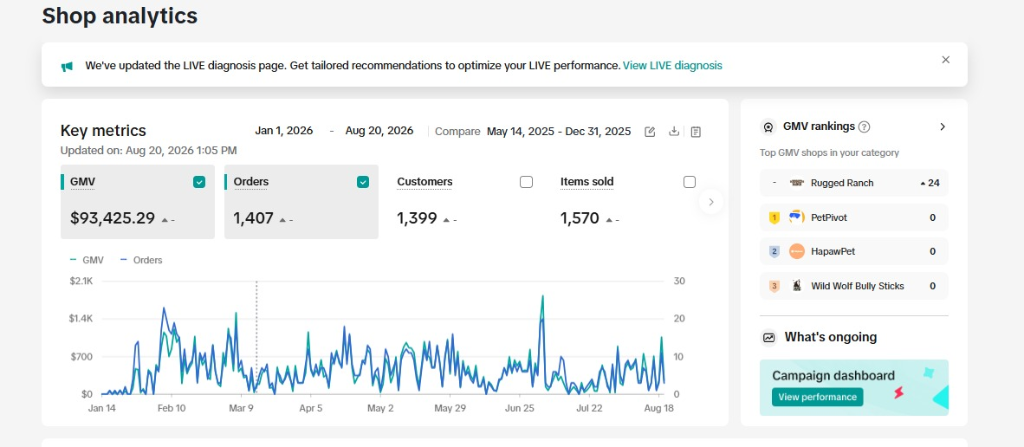The width and height of the screenshot is (1024, 447).
Task: Click the Items sold metric label
Action: tap(586, 182)
